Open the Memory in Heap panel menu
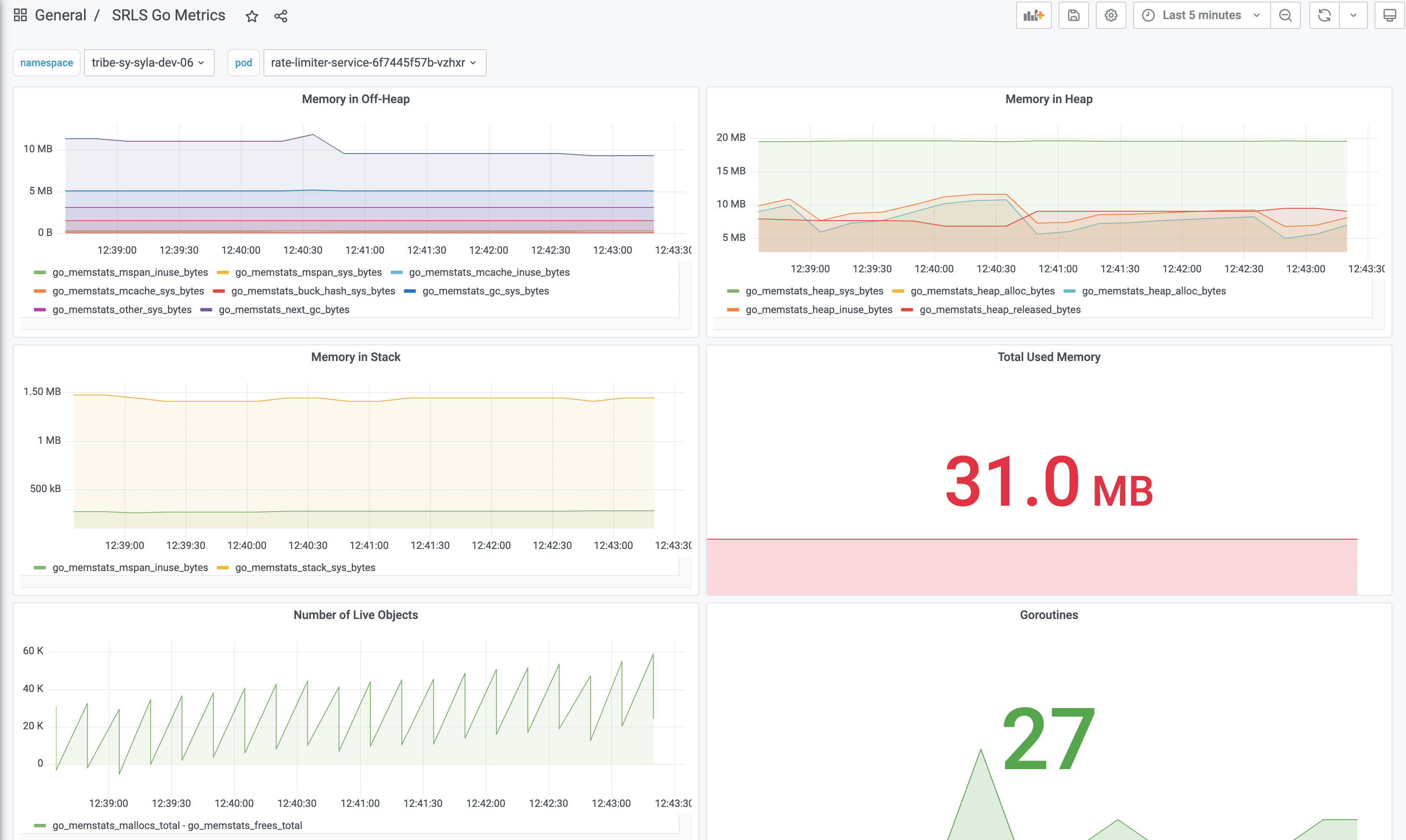The image size is (1406, 840). tap(1049, 99)
